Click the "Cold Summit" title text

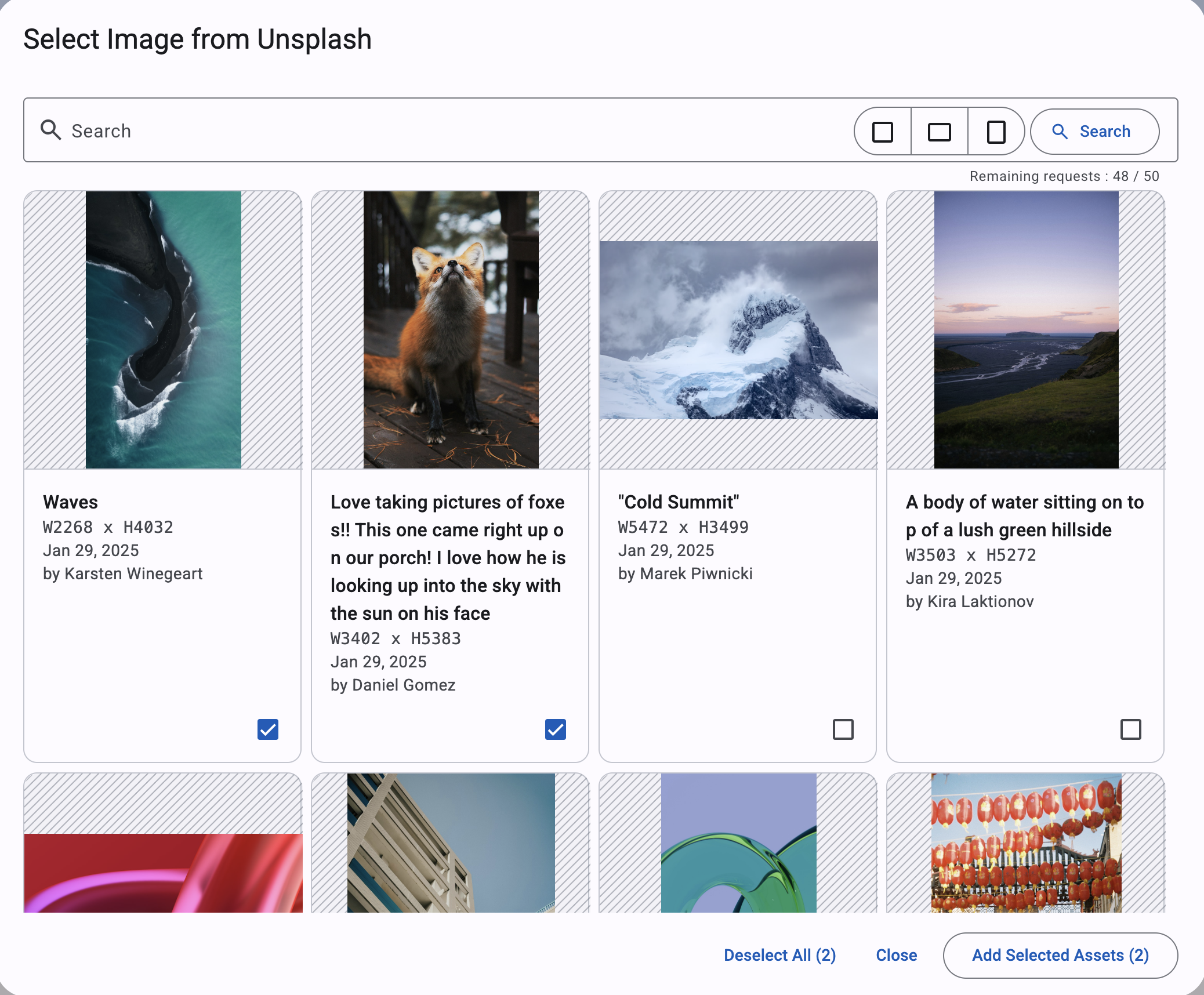click(x=679, y=502)
